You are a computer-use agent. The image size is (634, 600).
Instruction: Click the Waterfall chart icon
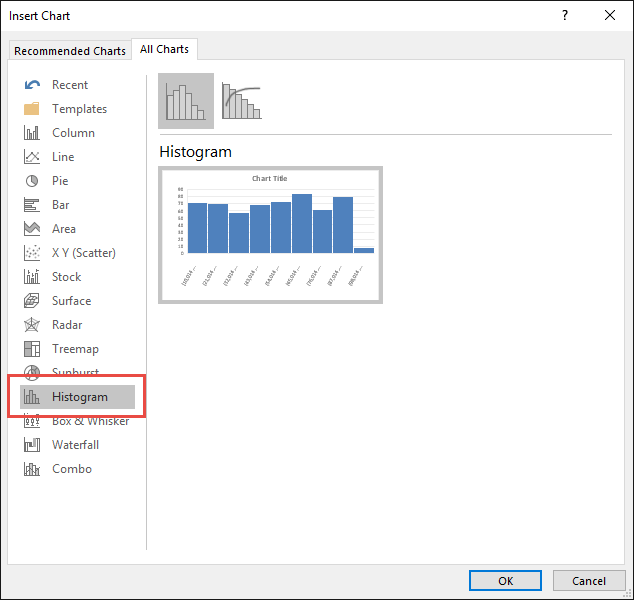coord(32,445)
